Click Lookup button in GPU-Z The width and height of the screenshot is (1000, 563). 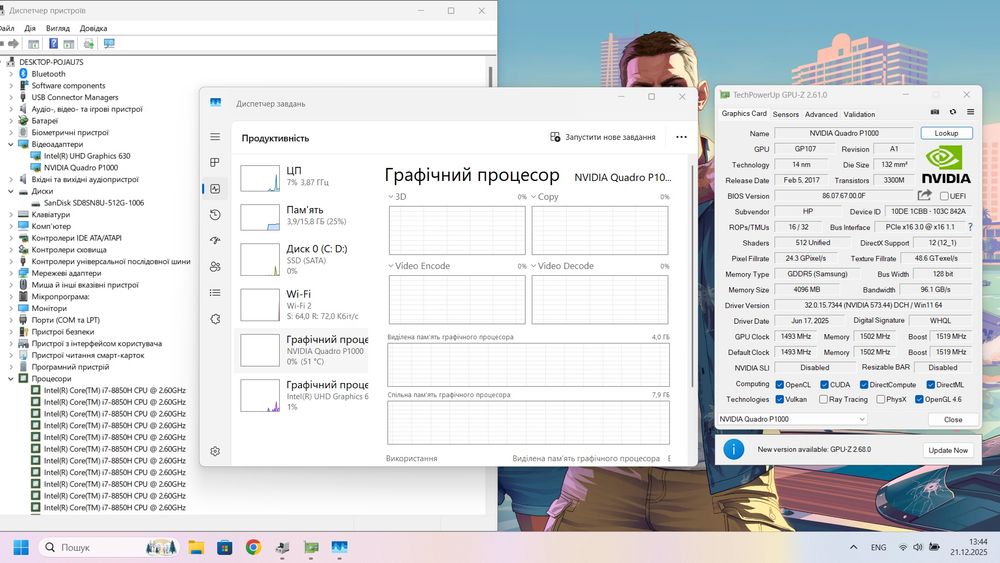tap(946, 133)
